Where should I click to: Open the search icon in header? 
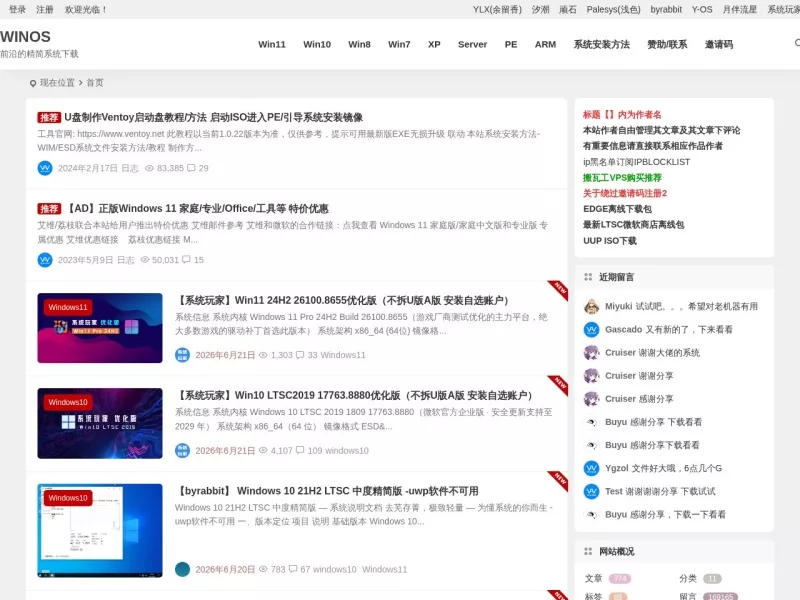pyautogui.click(x=797, y=43)
